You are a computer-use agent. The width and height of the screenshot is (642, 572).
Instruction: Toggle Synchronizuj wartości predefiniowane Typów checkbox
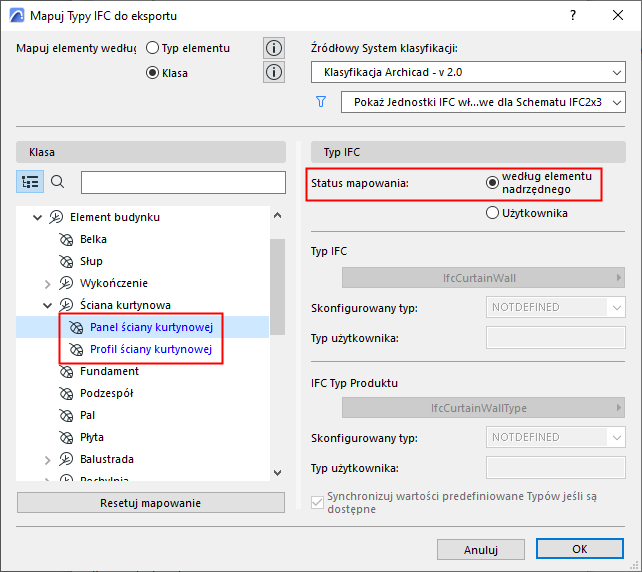317,502
